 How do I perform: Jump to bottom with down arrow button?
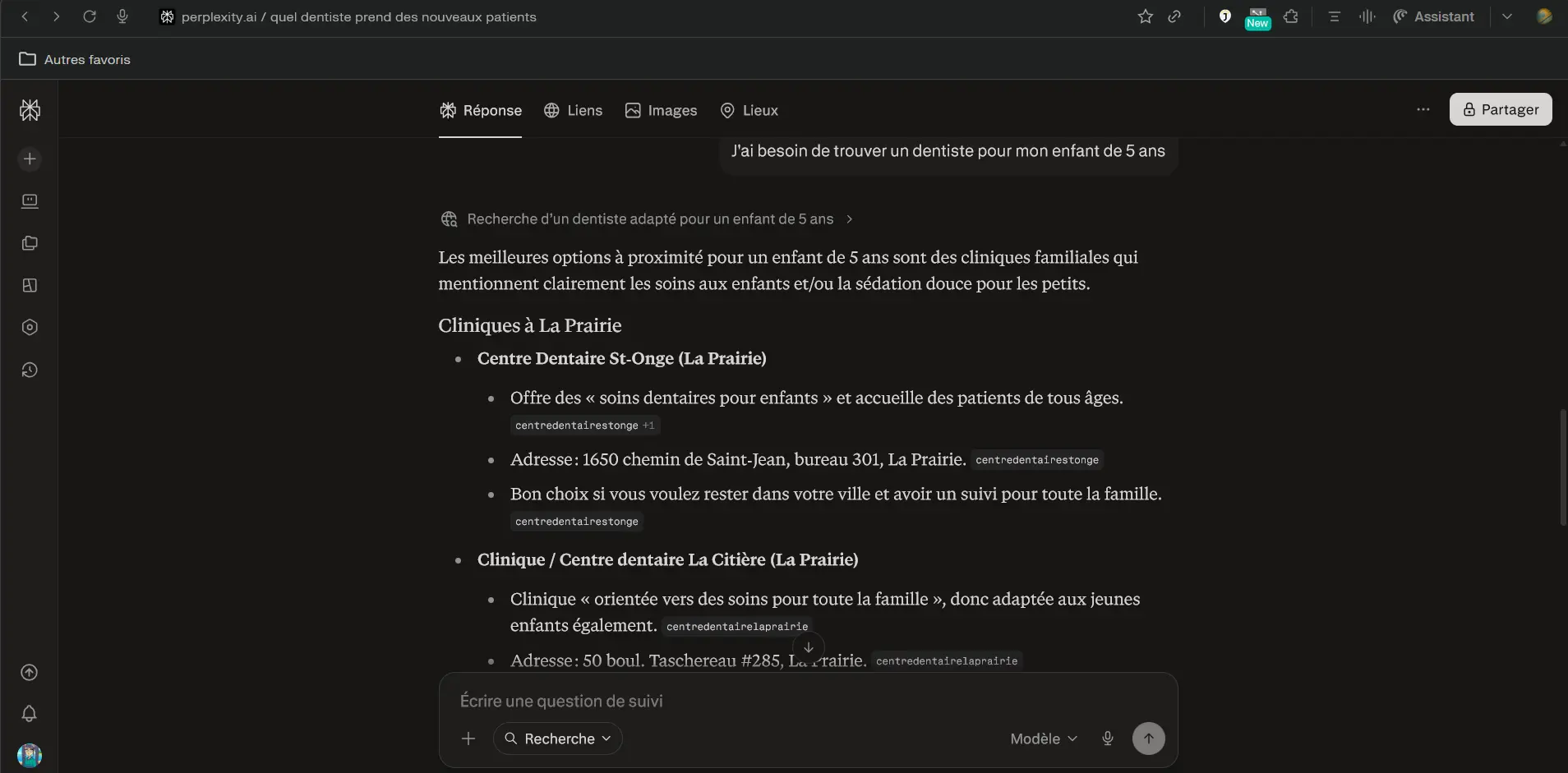coord(809,647)
